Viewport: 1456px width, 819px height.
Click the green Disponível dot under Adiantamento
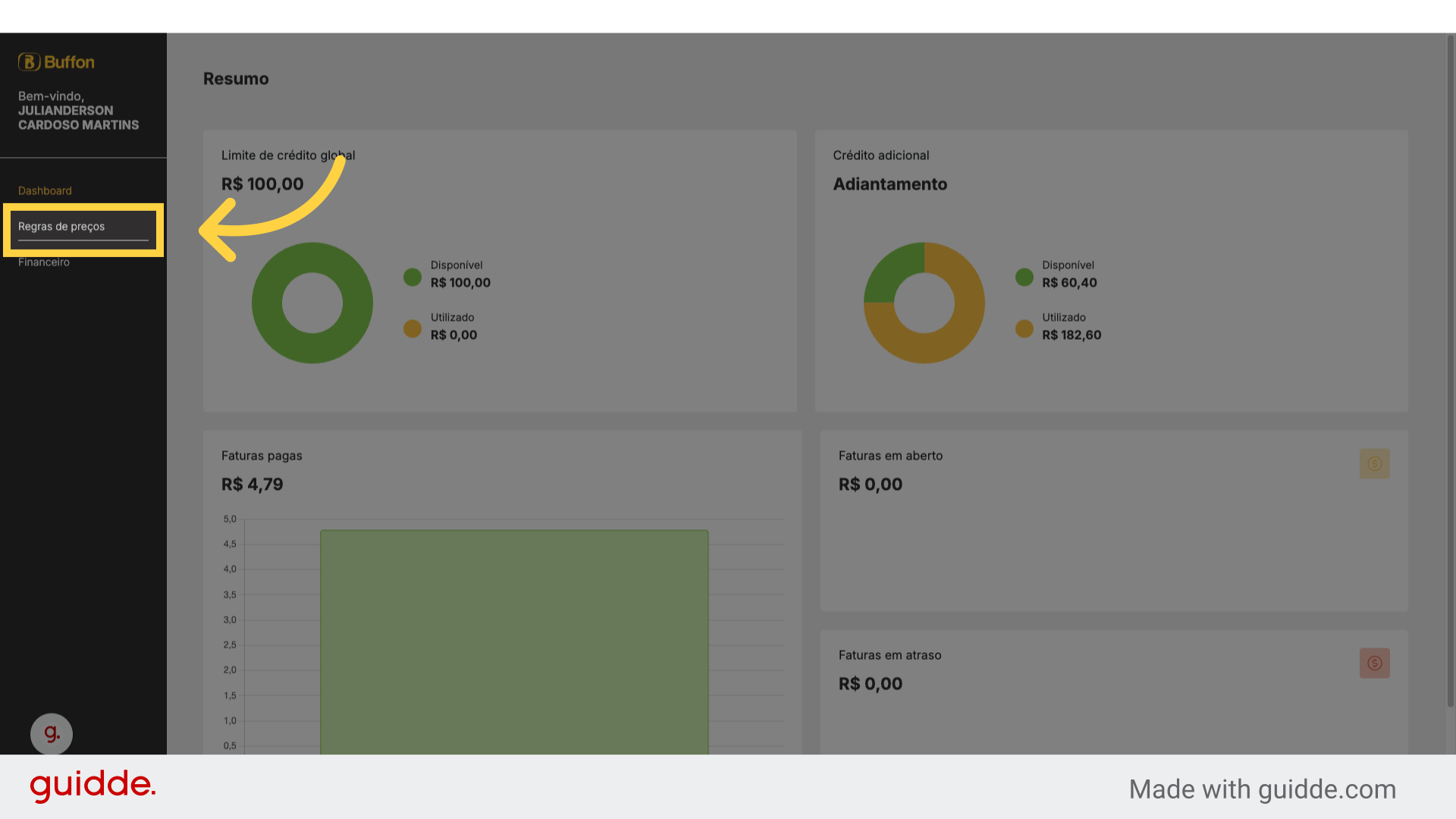click(x=1025, y=277)
